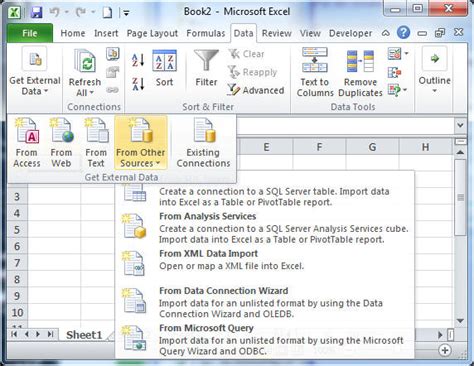The image size is (474, 366).
Task: Click the Data Validation icon
Action: point(394,54)
